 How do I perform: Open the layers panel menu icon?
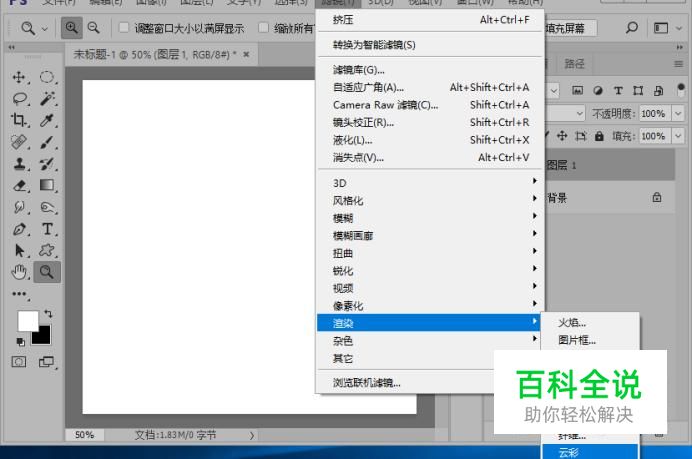679,64
